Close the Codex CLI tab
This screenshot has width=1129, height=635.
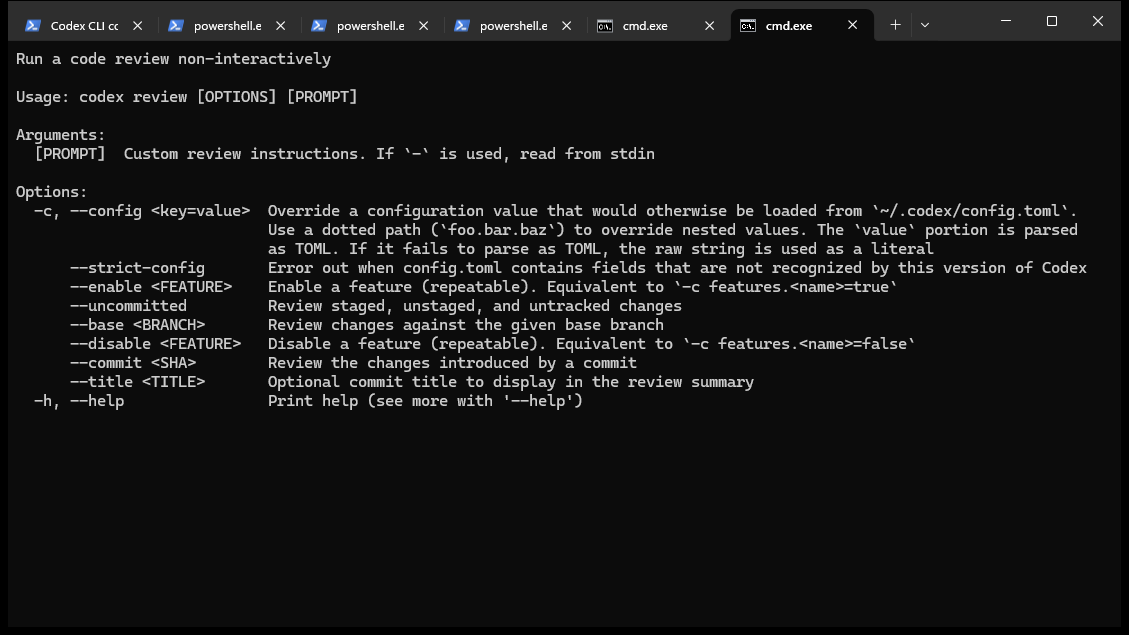point(138,25)
